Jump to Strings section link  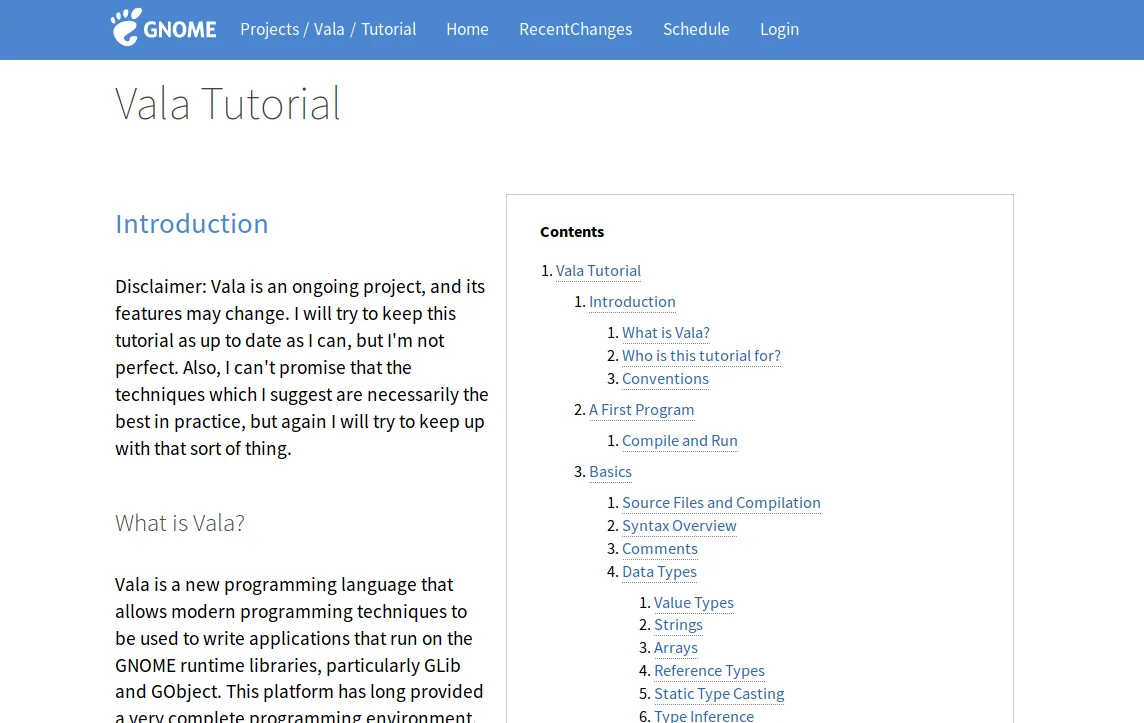pos(678,625)
